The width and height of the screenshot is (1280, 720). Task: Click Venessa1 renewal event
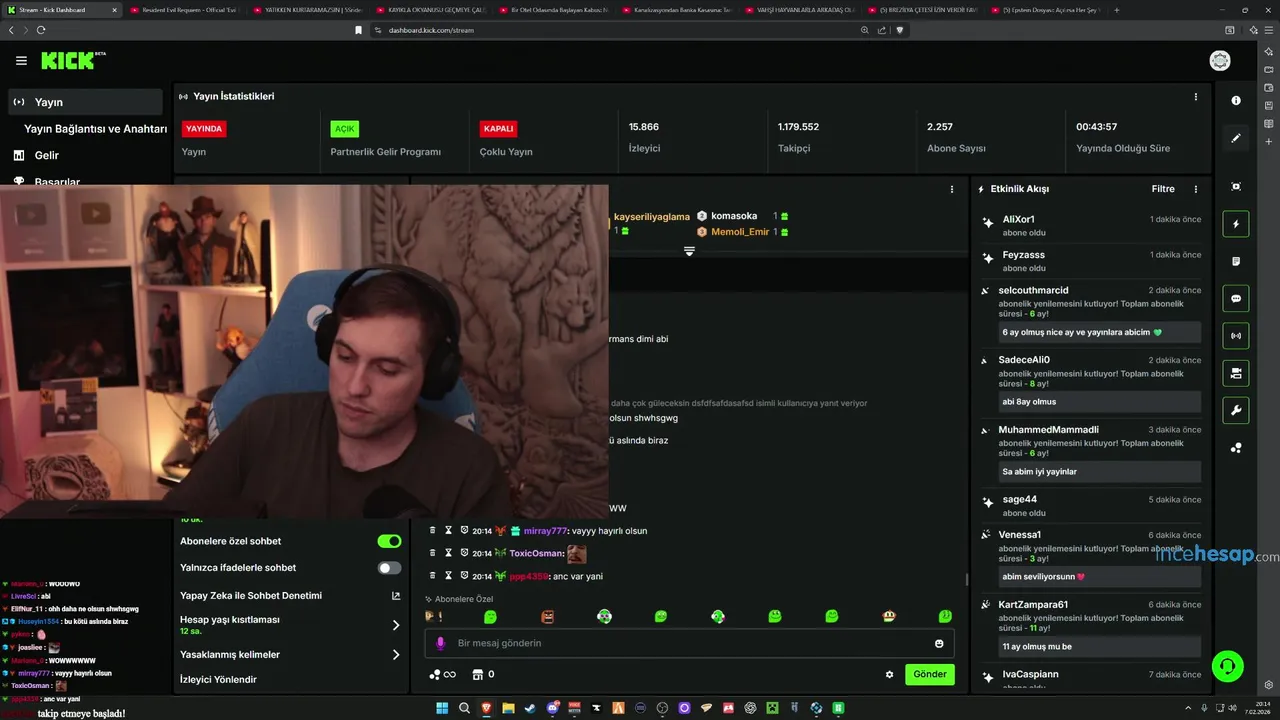tap(1092, 557)
